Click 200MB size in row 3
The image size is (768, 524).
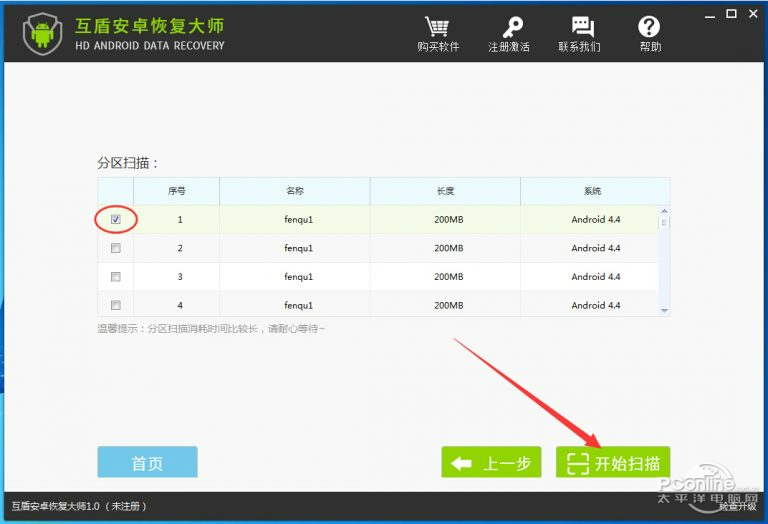point(449,277)
